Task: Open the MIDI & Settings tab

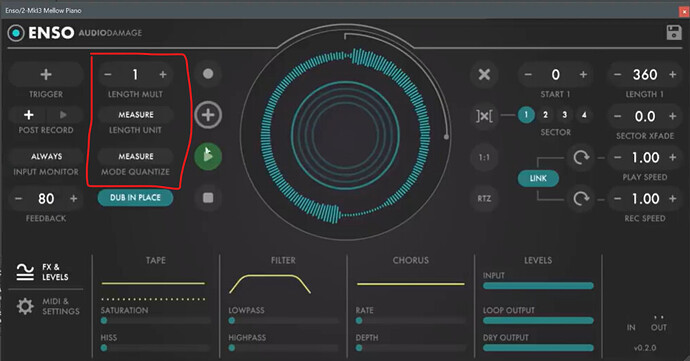Action: (x=48, y=306)
